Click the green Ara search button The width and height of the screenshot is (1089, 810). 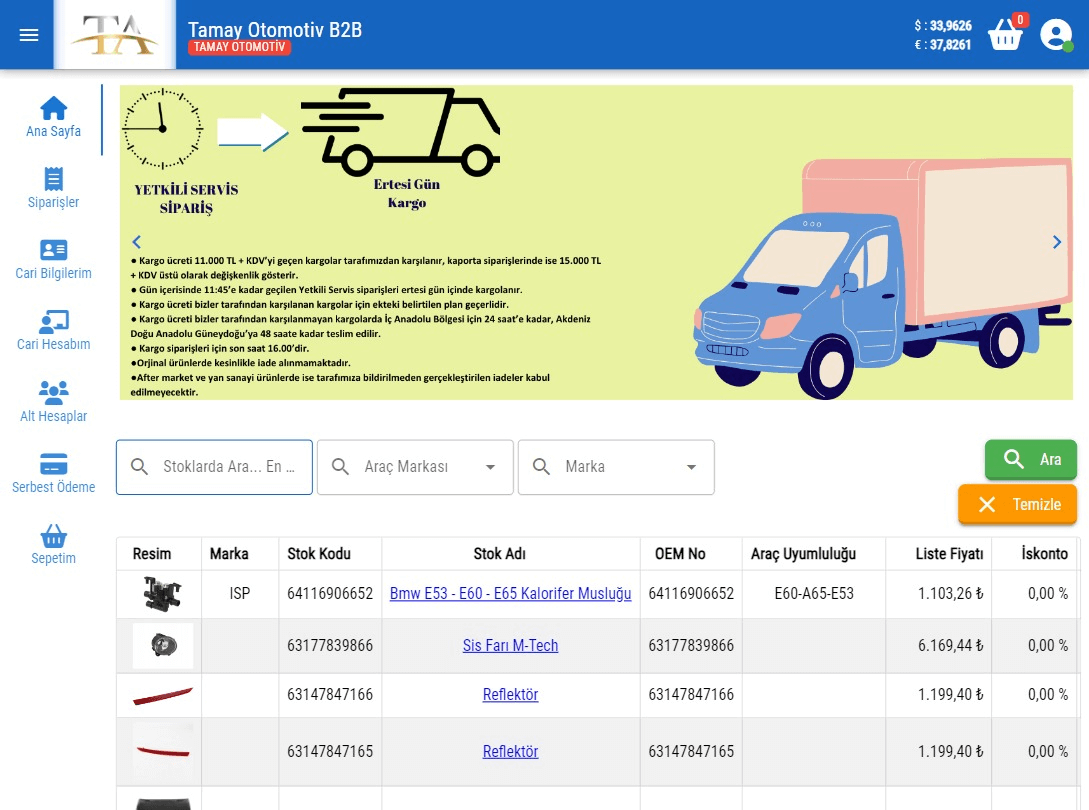point(1031,459)
